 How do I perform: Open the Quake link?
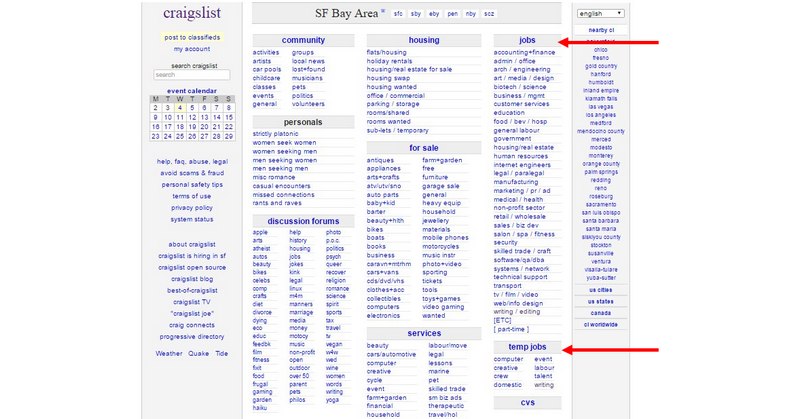(198, 353)
